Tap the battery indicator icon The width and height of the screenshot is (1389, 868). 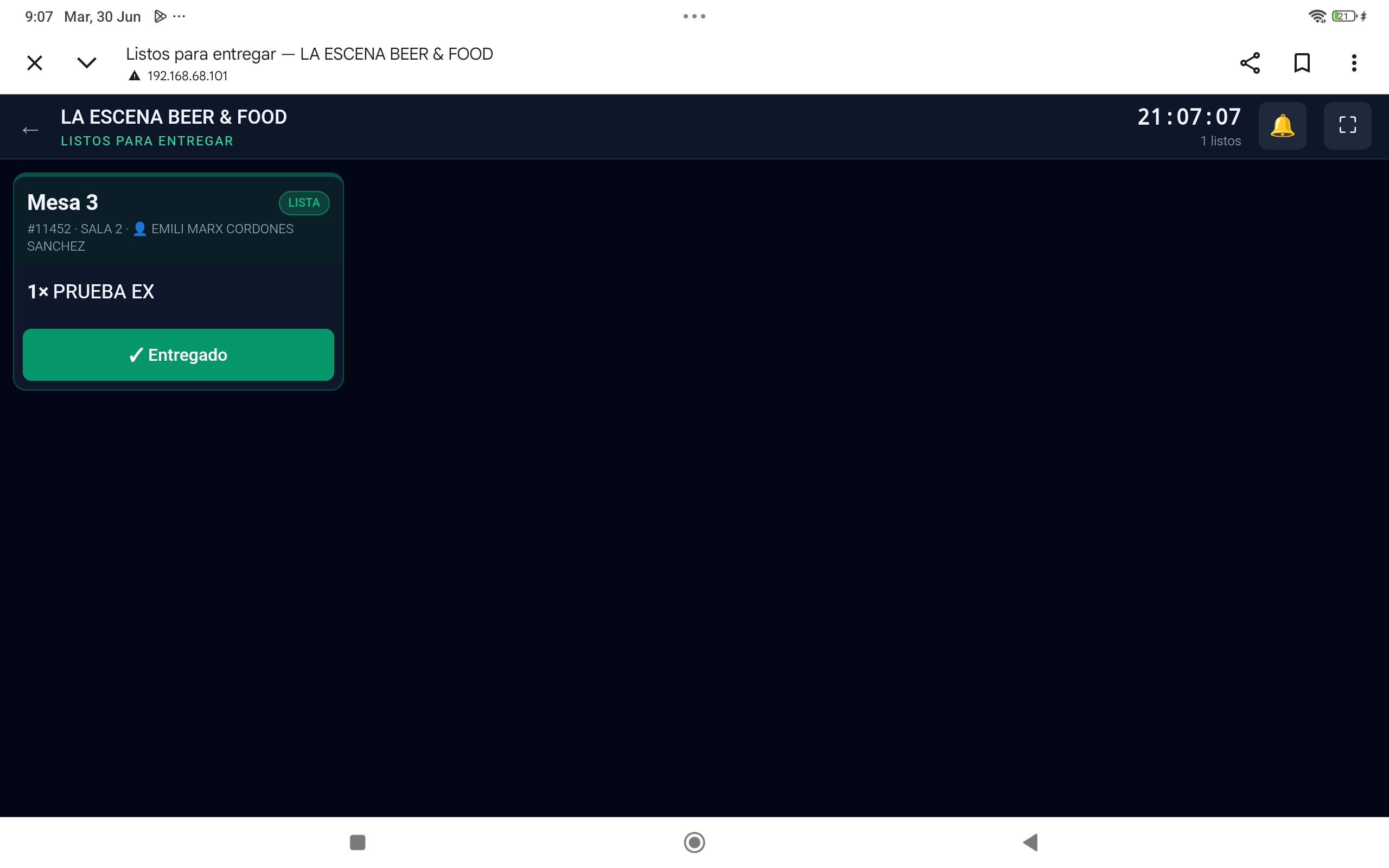(x=1344, y=16)
